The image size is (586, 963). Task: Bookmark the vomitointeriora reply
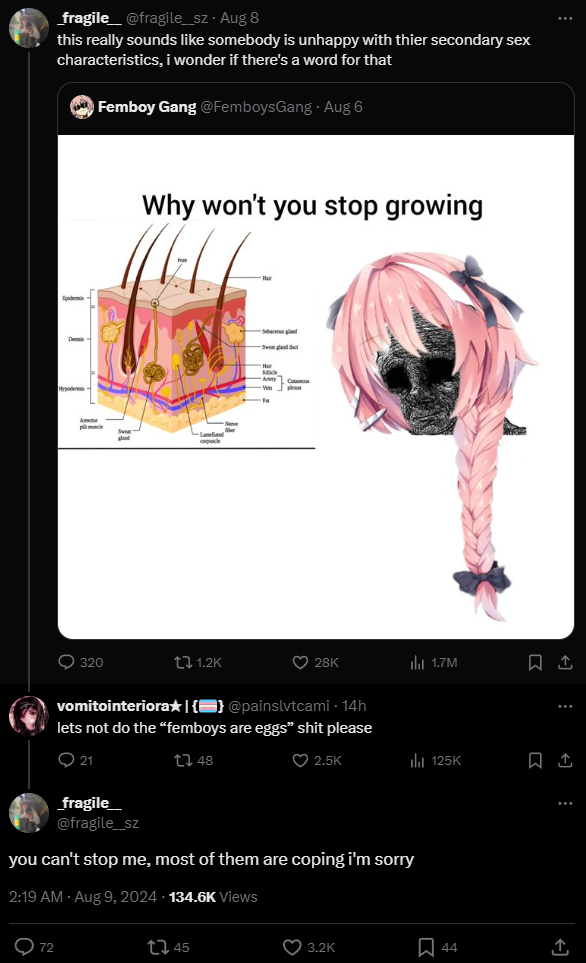535,760
